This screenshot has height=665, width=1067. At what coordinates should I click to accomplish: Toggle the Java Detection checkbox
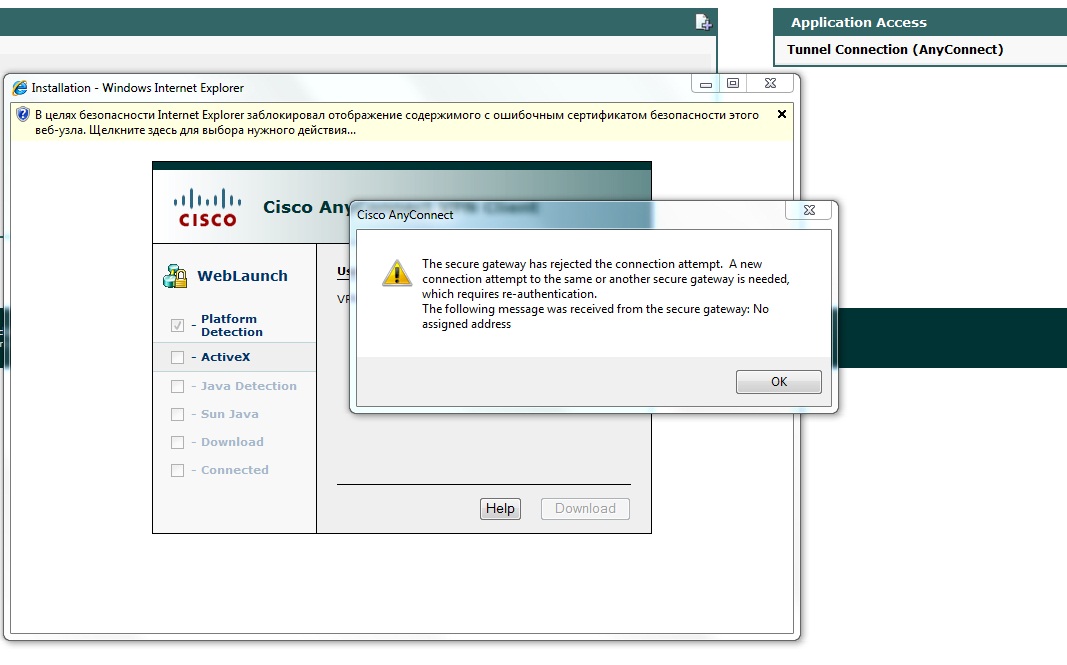tap(178, 387)
